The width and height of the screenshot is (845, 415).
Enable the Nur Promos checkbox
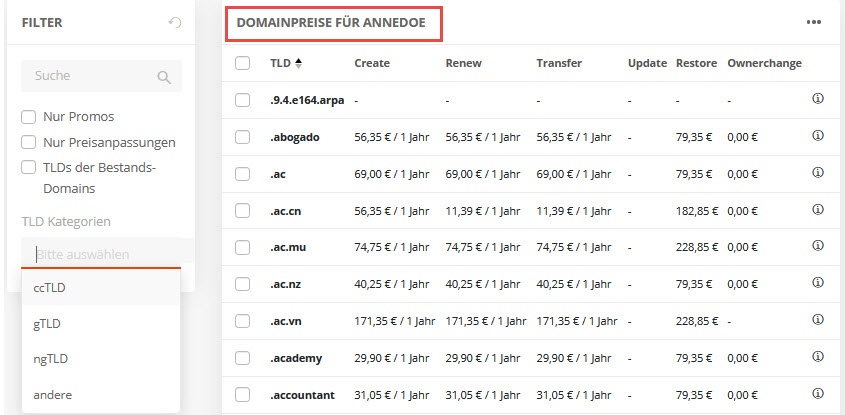click(x=29, y=117)
